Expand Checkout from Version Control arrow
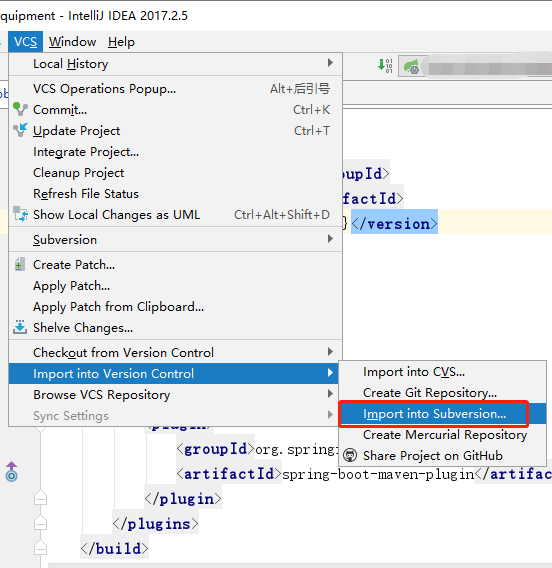Image resolution: width=552 pixels, height=568 pixels. coord(330,352)
